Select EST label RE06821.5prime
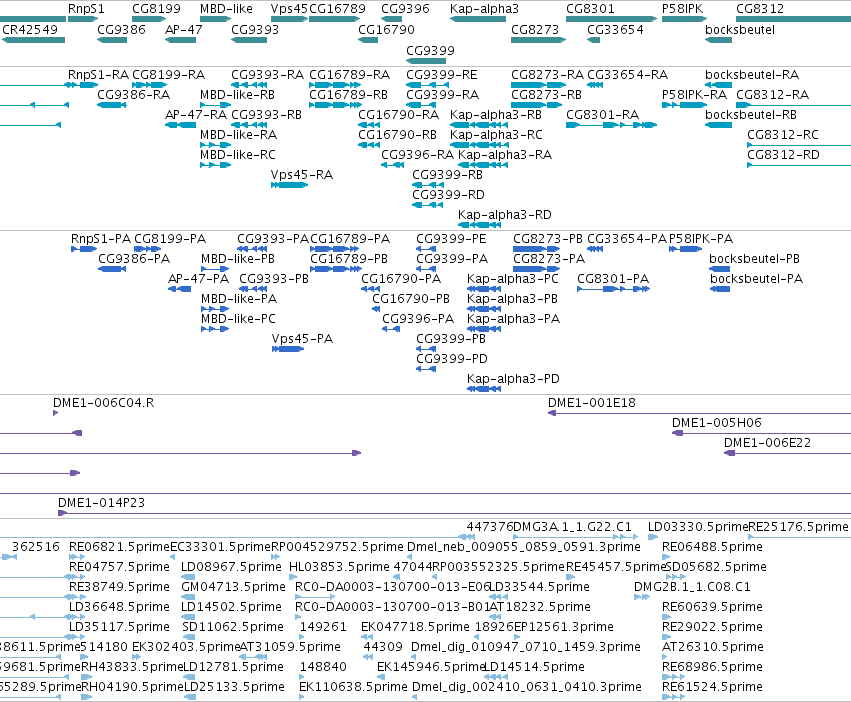The width and height of the screenshot is (851, 702). (119, 546)
